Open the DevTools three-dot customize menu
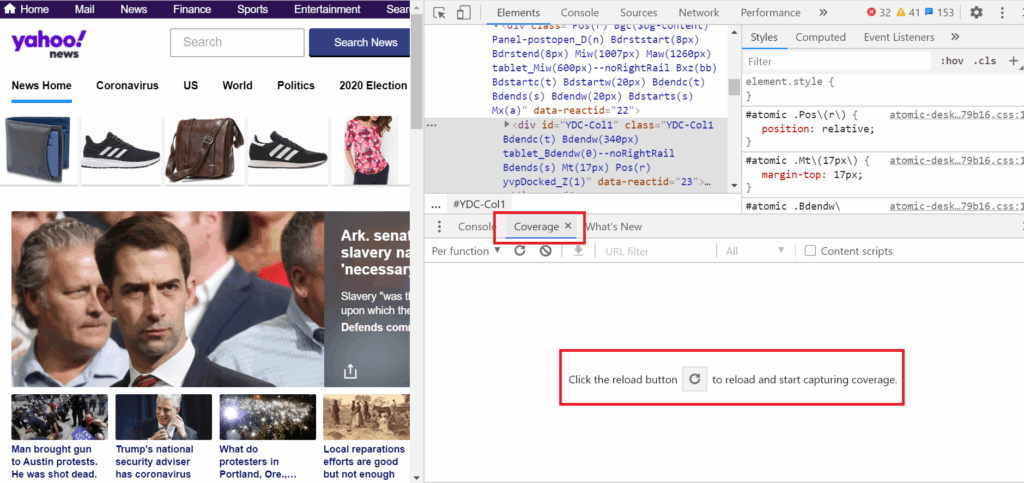This screenshot has width=1024, height=483. [1002, 12]
